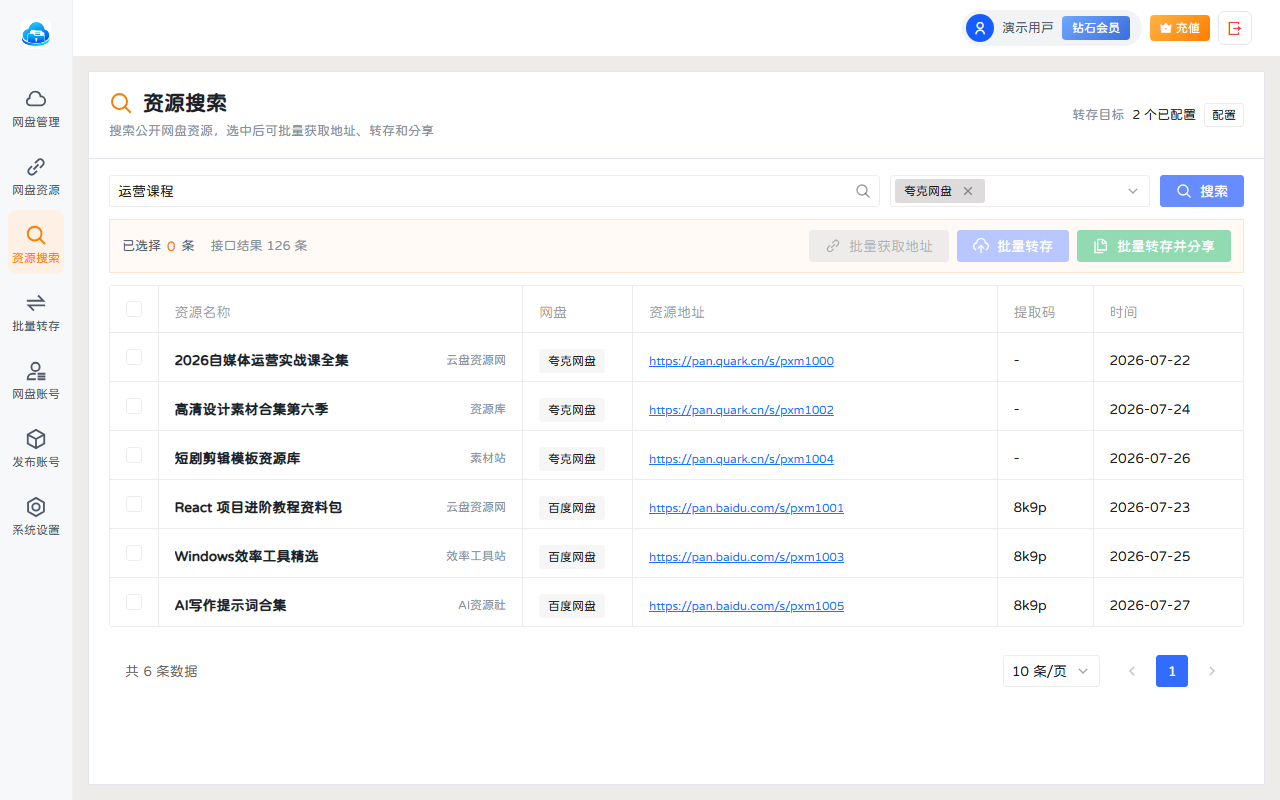Viewport: 1280px width, 800px height.
Task: Click the orange 充值 button
Action: pos(1180,28)
